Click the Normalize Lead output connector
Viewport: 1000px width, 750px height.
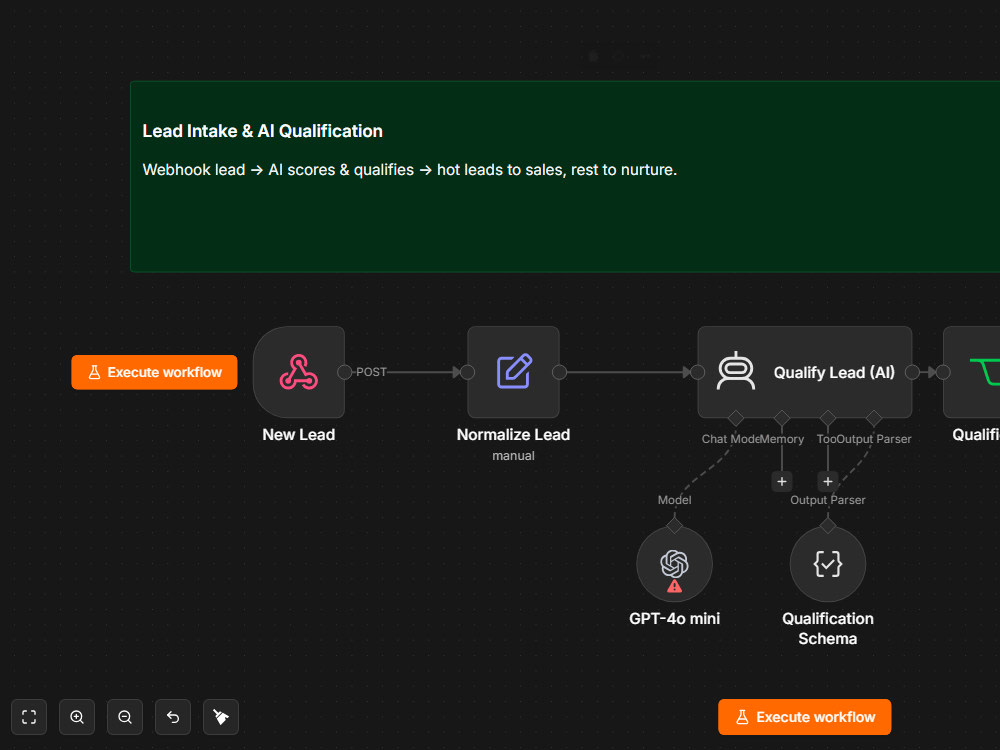(559, 372)
